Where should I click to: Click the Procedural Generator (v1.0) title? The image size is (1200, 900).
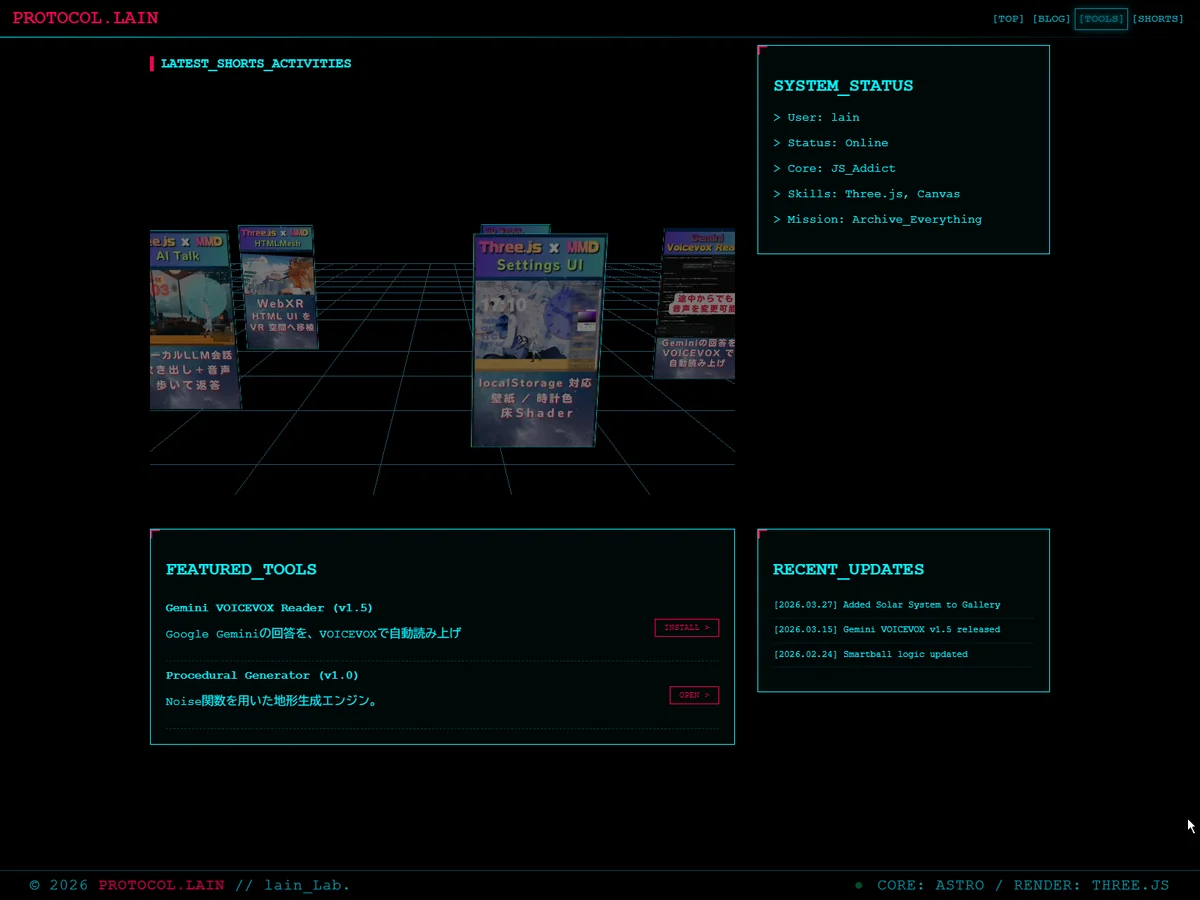[x=262, y=676]
